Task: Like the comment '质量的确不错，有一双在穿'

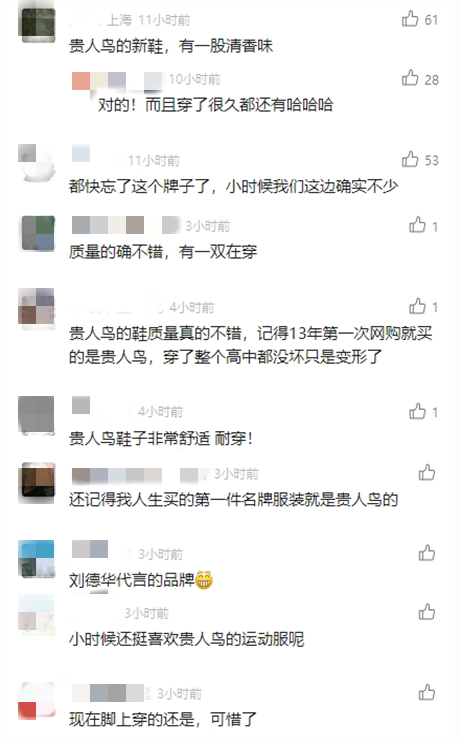Action: click(417, 225)
